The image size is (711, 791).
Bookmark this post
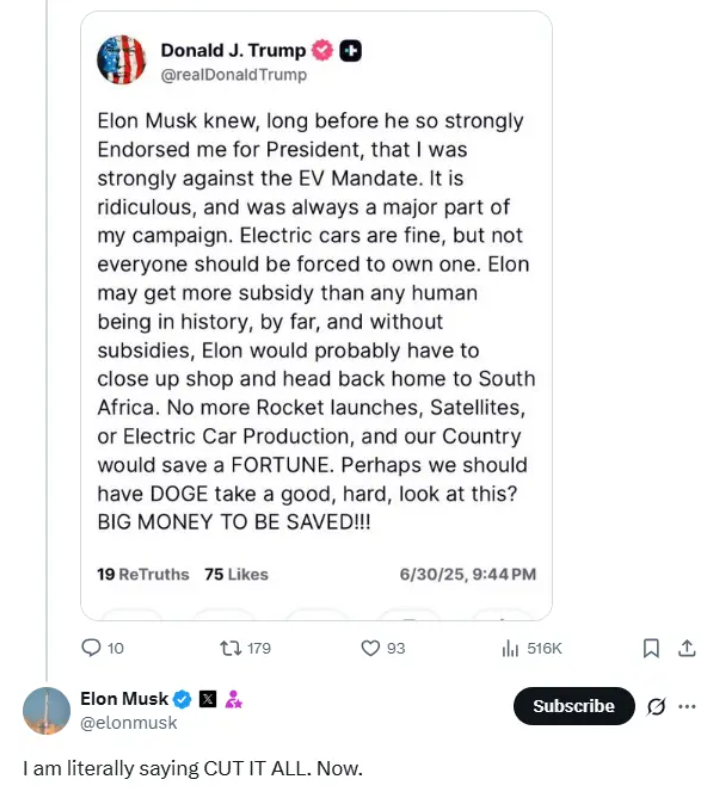[x=651, y=648]
